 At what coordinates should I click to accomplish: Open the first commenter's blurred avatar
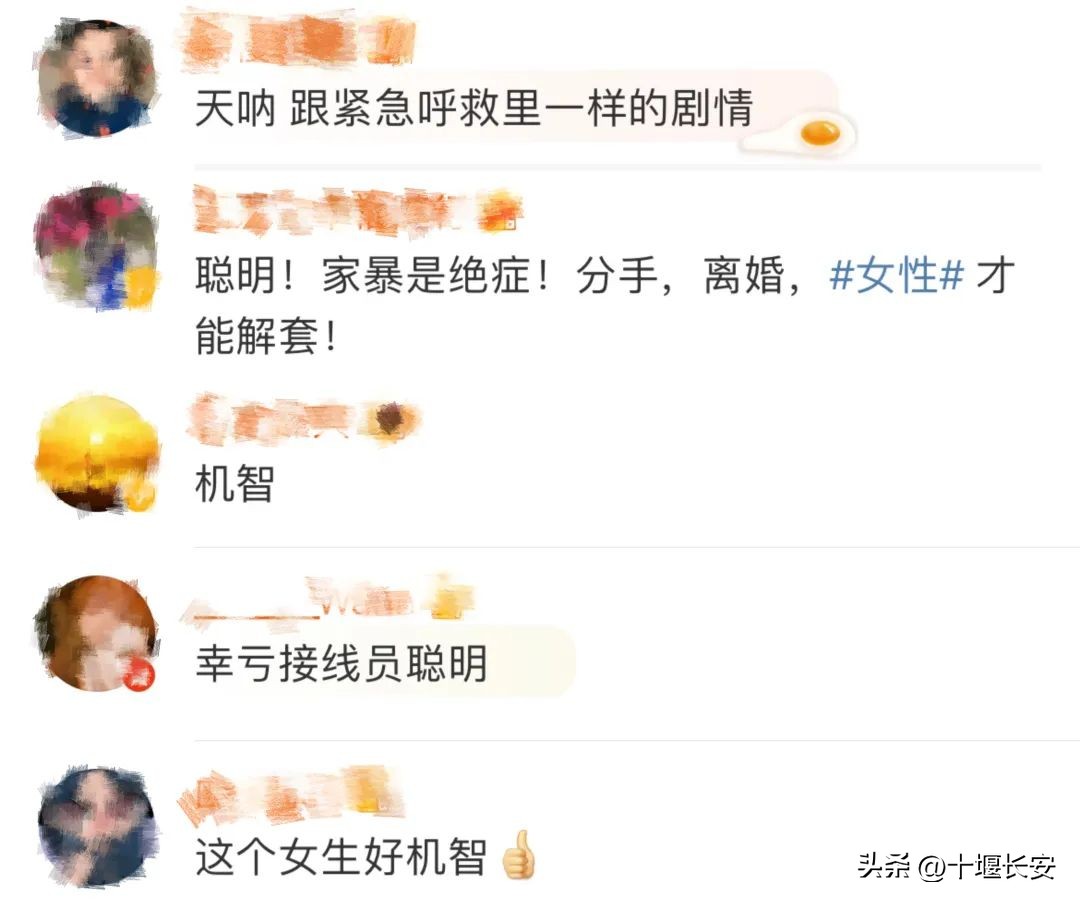click(96, 79)
